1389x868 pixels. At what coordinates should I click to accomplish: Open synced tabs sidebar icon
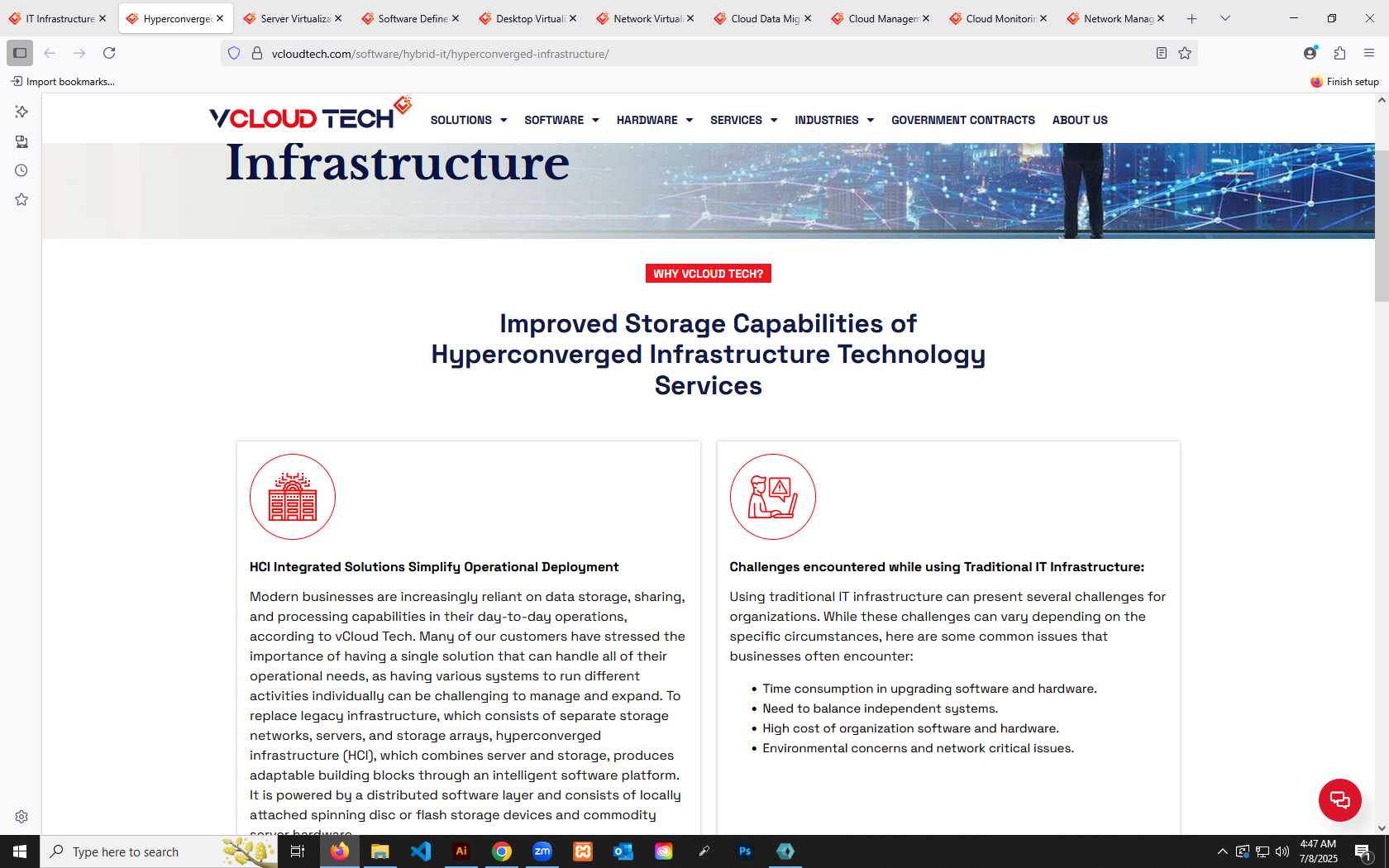(x=21, y=141)
